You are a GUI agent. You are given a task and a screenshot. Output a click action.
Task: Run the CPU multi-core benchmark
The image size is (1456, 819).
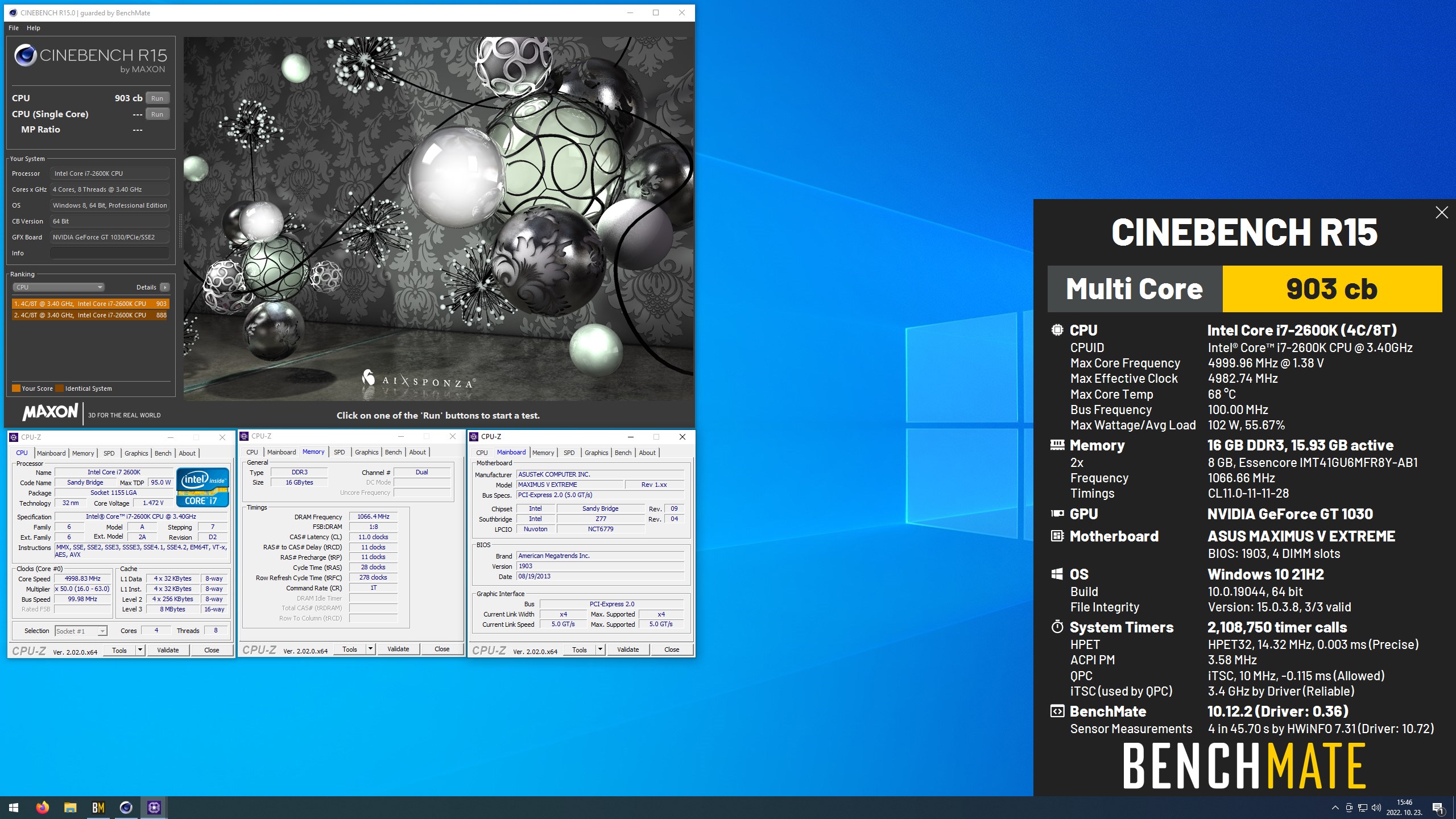click(x=157, y=98)
